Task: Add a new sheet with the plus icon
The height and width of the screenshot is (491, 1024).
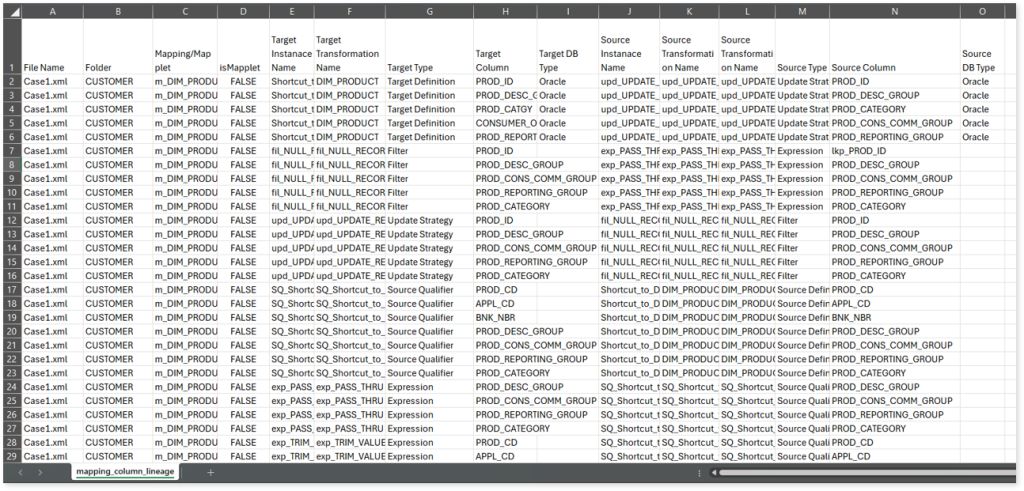Action: click(x=210, y=472)
